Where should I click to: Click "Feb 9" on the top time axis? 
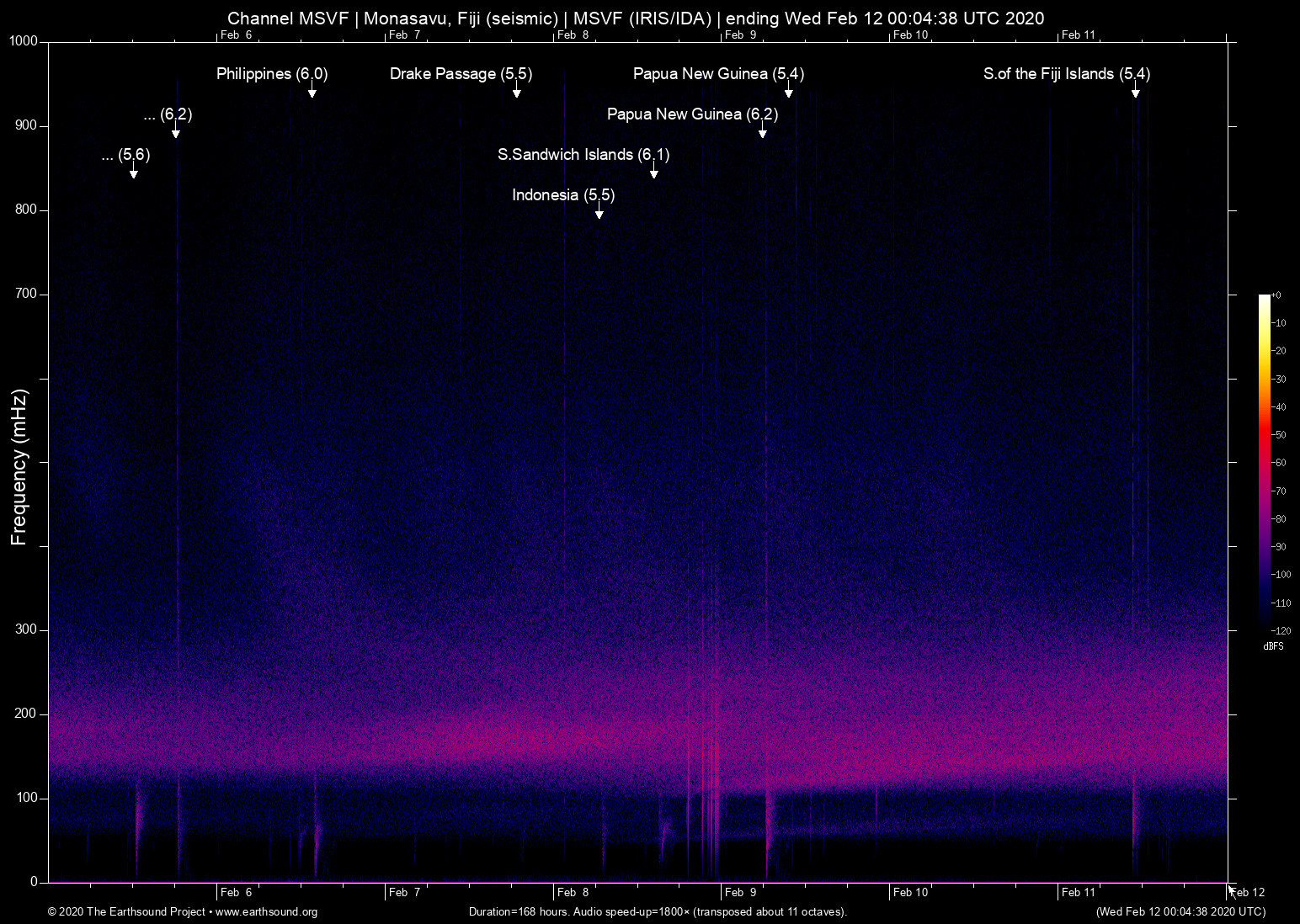pos(741,35)
